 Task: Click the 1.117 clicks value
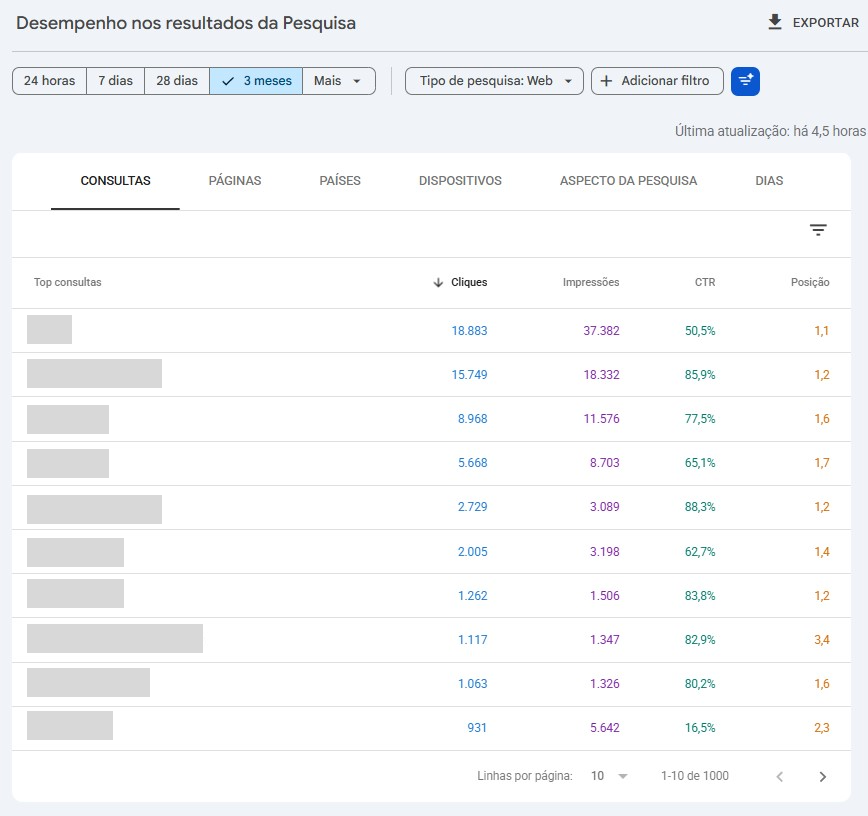point(472,640)
